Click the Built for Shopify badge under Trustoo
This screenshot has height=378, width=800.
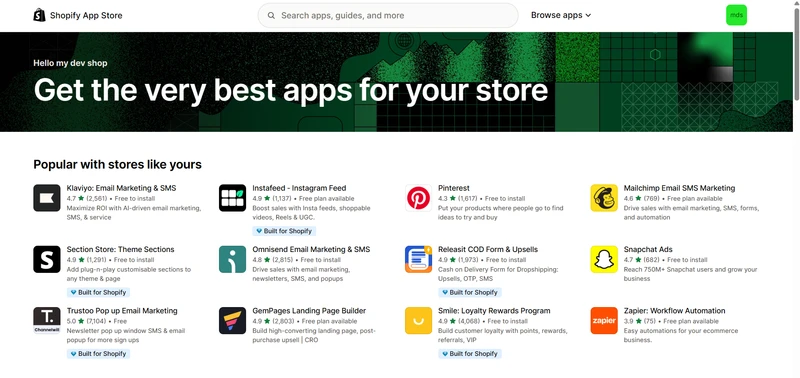98,354
